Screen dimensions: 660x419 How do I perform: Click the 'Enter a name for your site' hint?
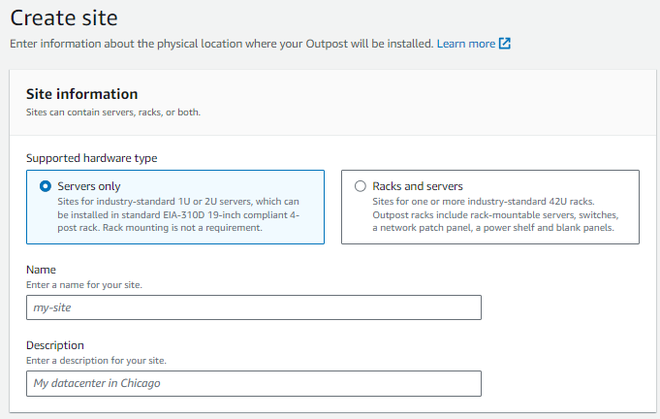coord(84,285)
